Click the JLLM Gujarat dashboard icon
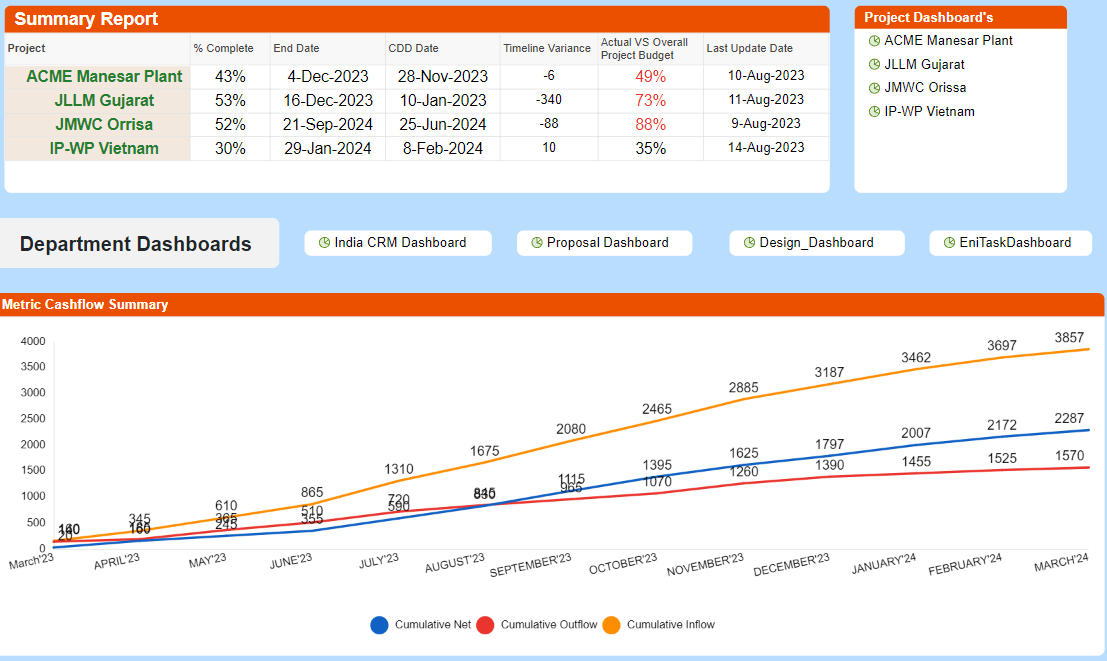Image resolution: width=1107 pixels, height=661 pixels. [874, 65]
